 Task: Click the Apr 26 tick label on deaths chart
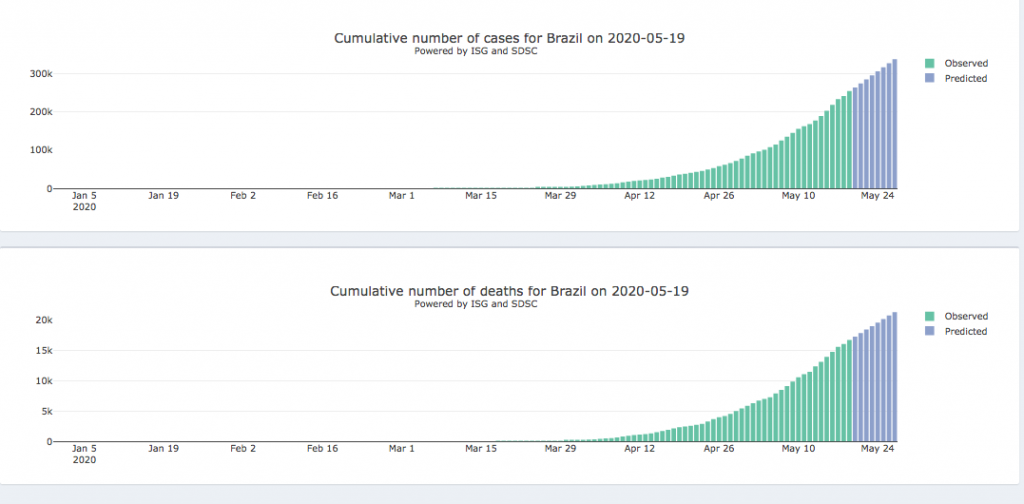point(719,449)
